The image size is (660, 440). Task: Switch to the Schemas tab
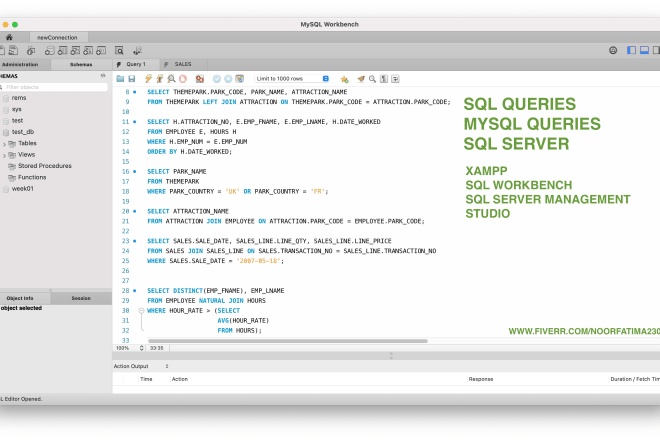[81, 64]
